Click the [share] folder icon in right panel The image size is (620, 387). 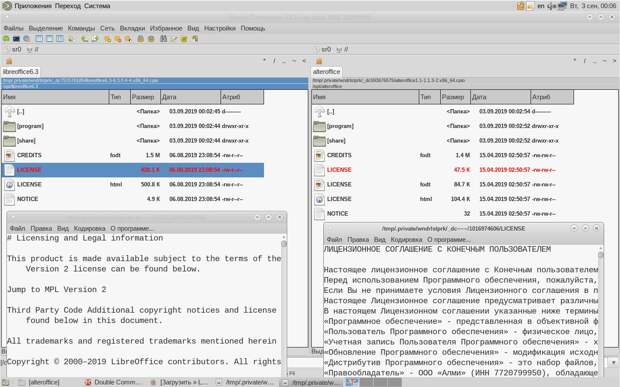(x=319, y=141)
